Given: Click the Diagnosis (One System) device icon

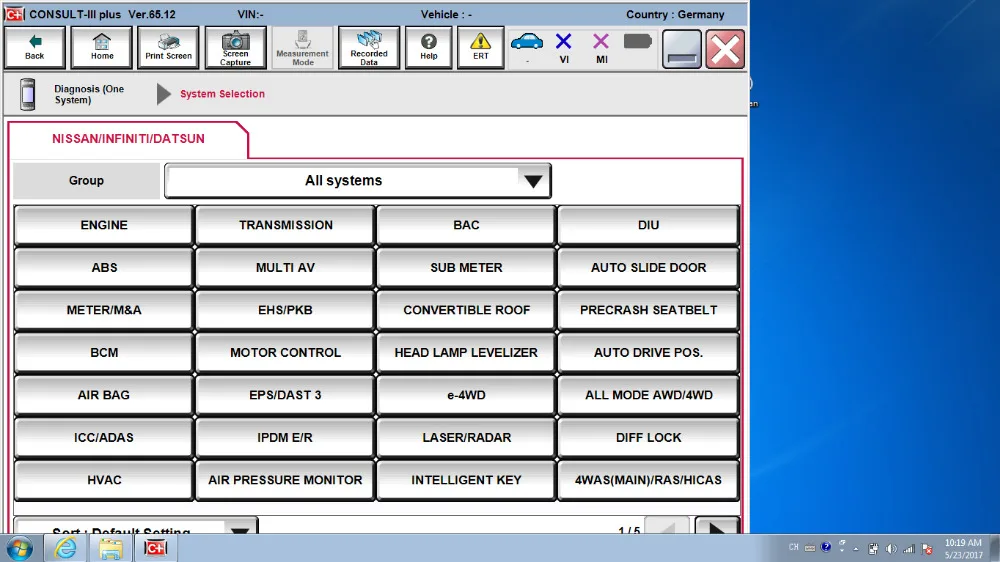Looking at the screenshot, I should 27,94.
